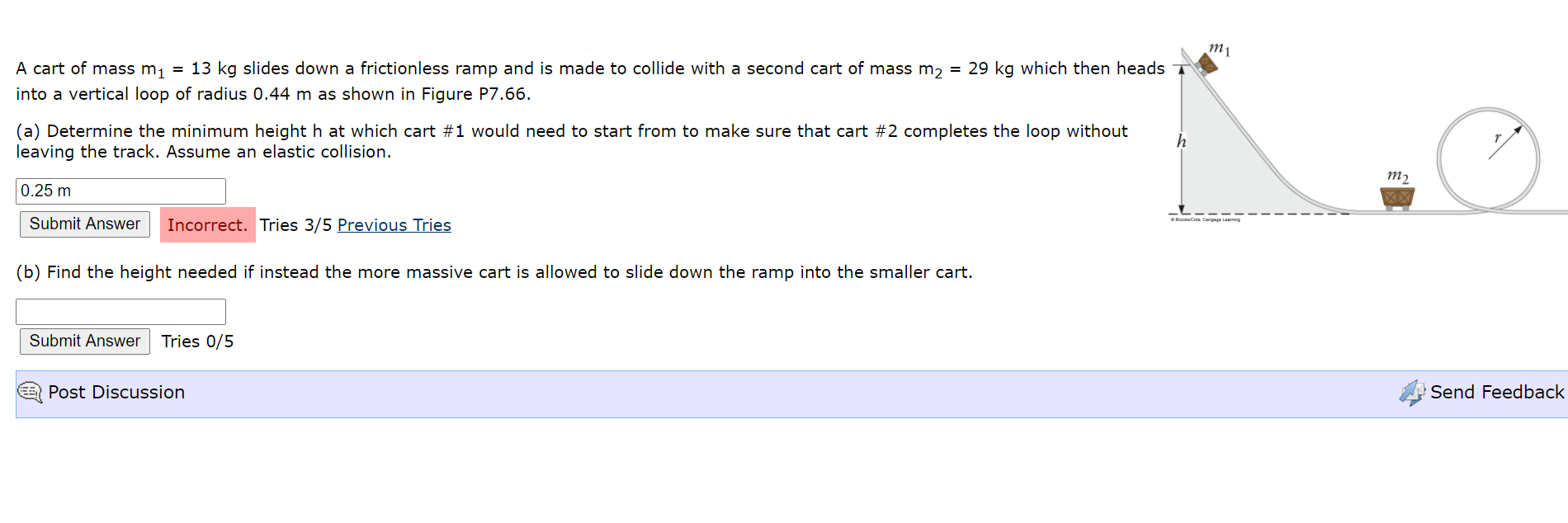Click the red Incorrect status badge
Image resolution: width=1568 pixels, height=523 pixels.
[x=207, y=224]
